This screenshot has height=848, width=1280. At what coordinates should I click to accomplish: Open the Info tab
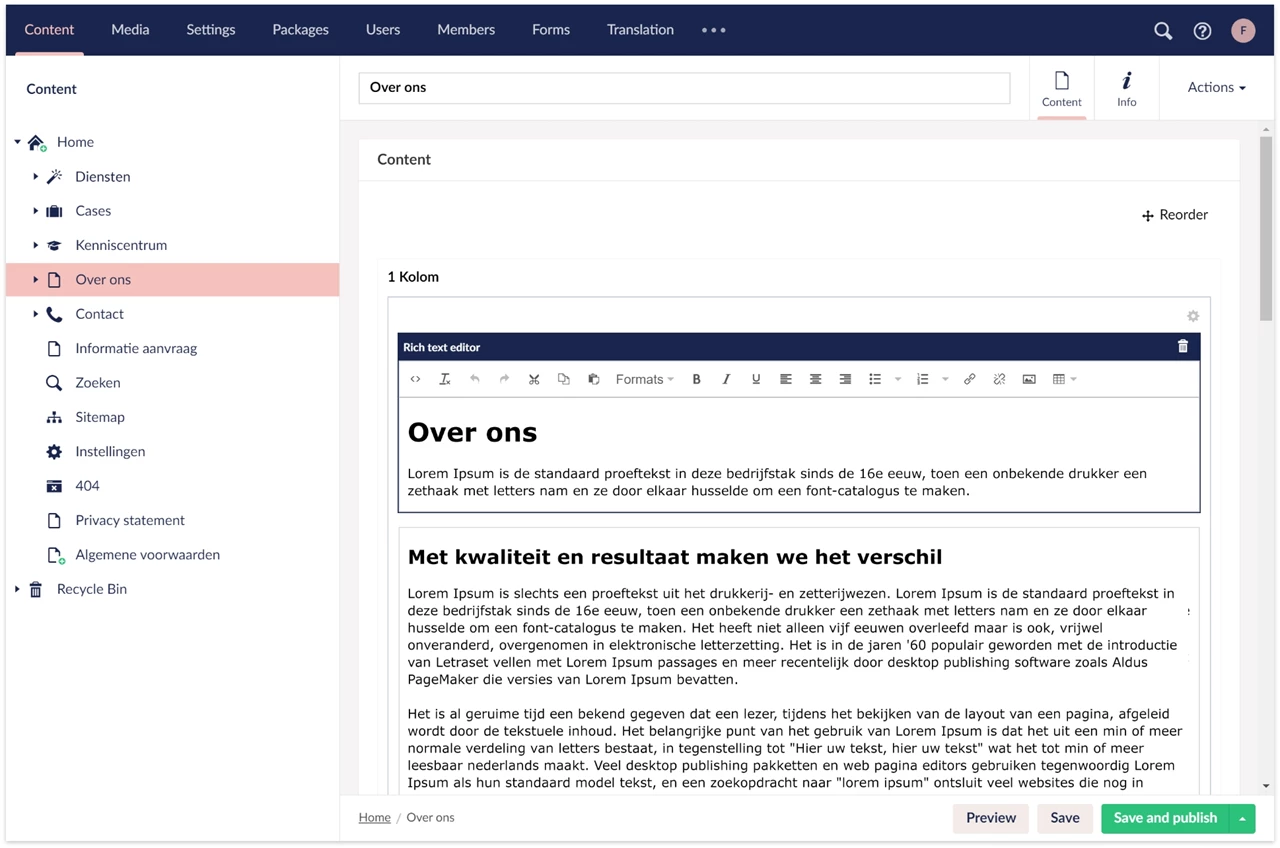point(1126,88)
